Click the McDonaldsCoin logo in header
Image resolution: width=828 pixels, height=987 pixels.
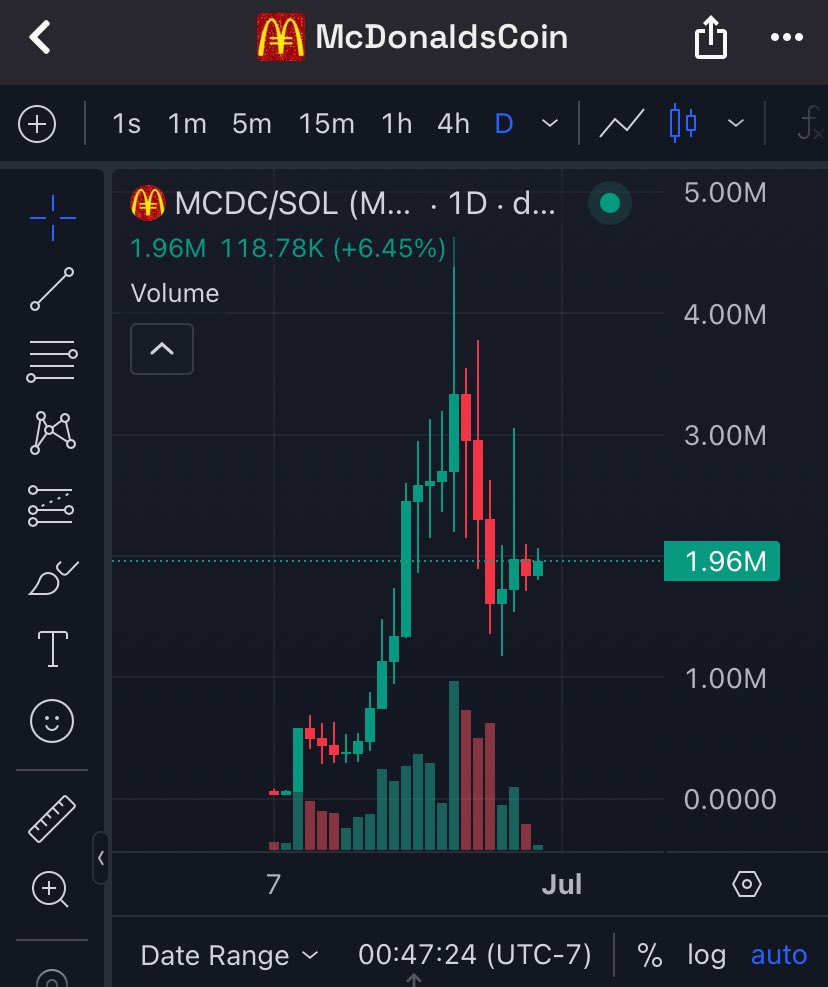pyautogui.click(x=281, y=37)
